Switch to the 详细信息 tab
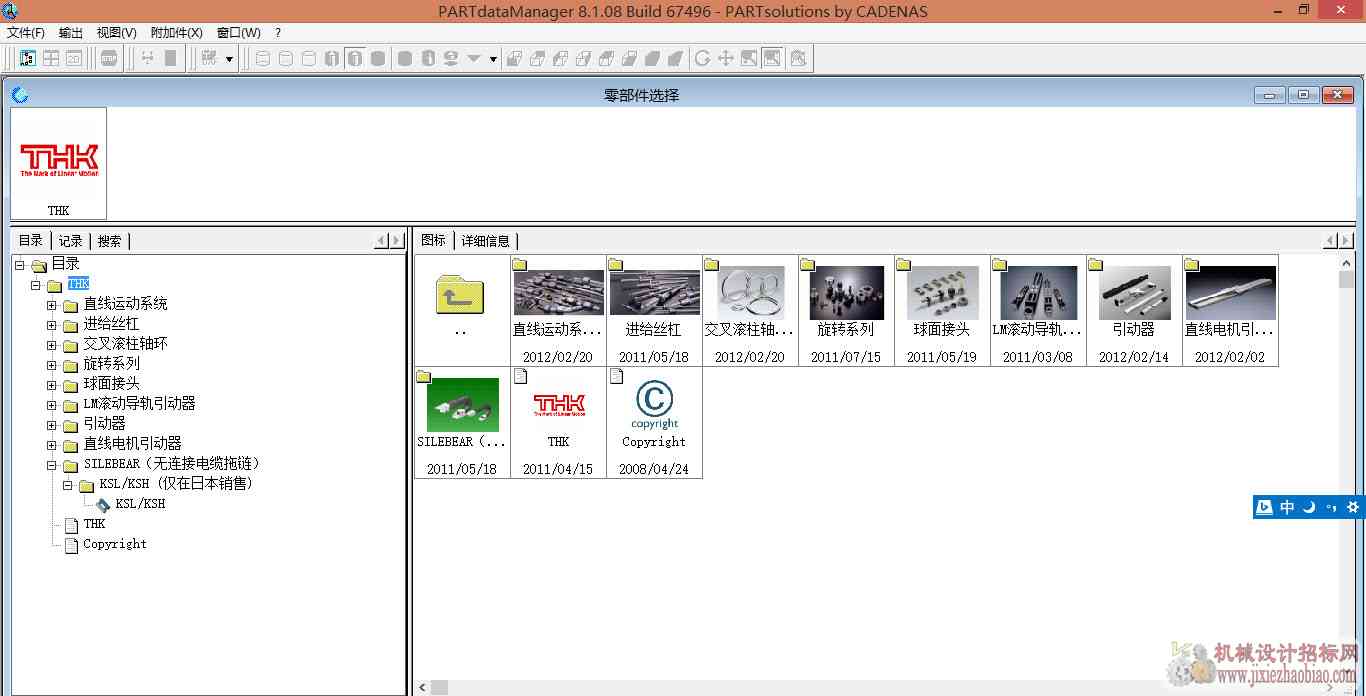 click(485, 241)
